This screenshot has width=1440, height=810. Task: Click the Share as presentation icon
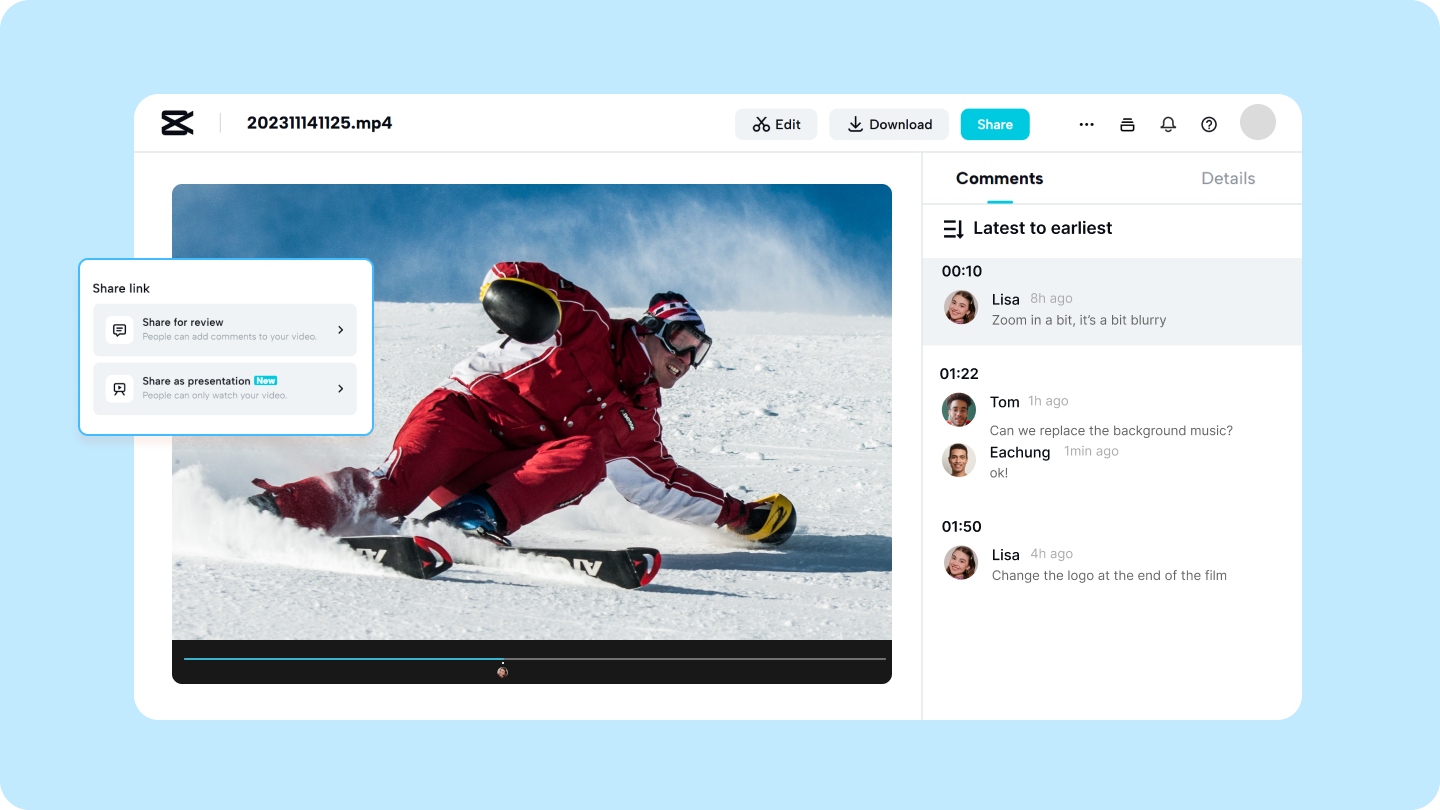[120, 389]
